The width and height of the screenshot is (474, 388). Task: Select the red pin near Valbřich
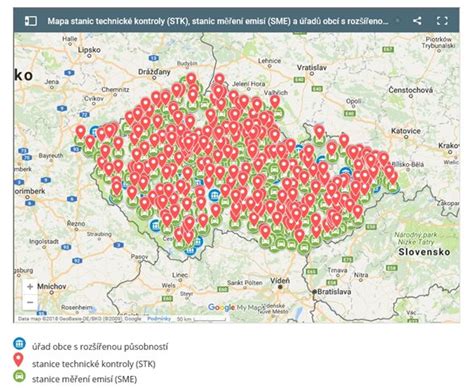coord(275,101)
